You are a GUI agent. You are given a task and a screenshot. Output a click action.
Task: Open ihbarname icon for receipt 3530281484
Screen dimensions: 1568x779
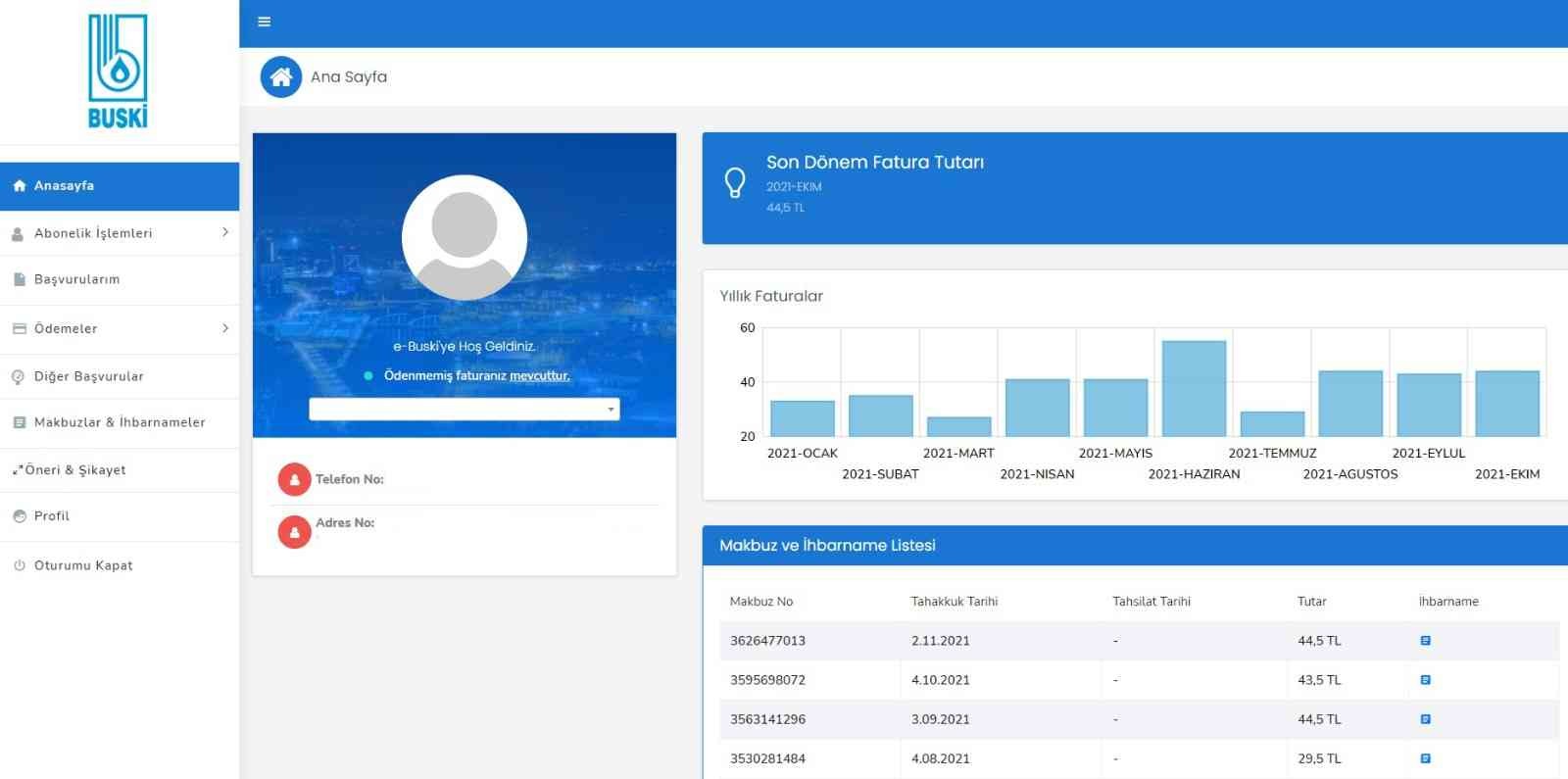pos(1425,758)
